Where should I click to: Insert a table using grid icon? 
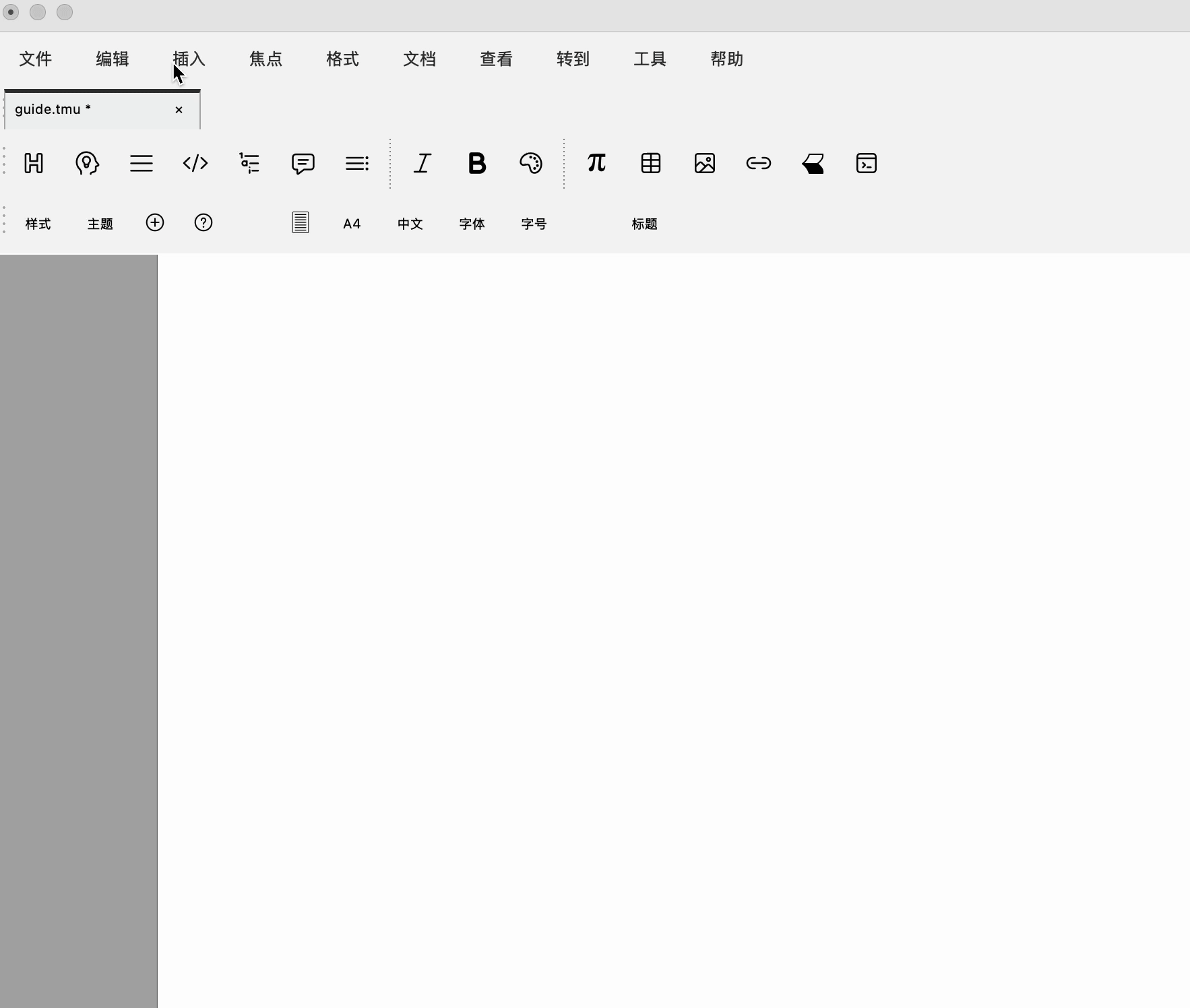[651, 163]
